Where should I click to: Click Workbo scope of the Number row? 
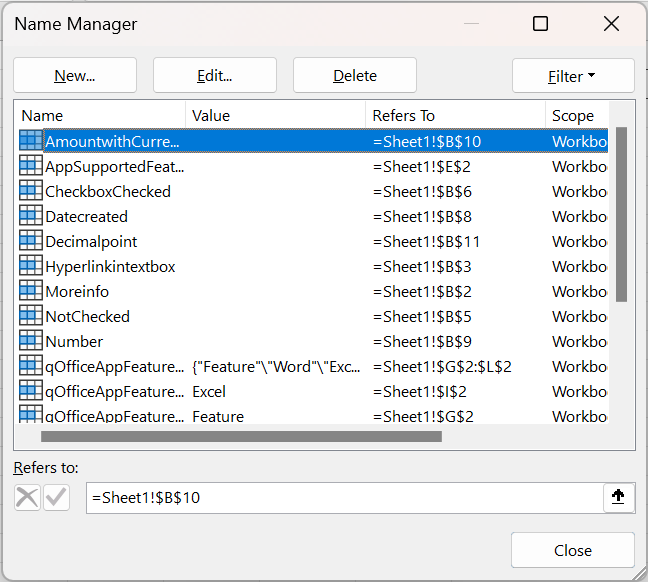tap(579, 341)
